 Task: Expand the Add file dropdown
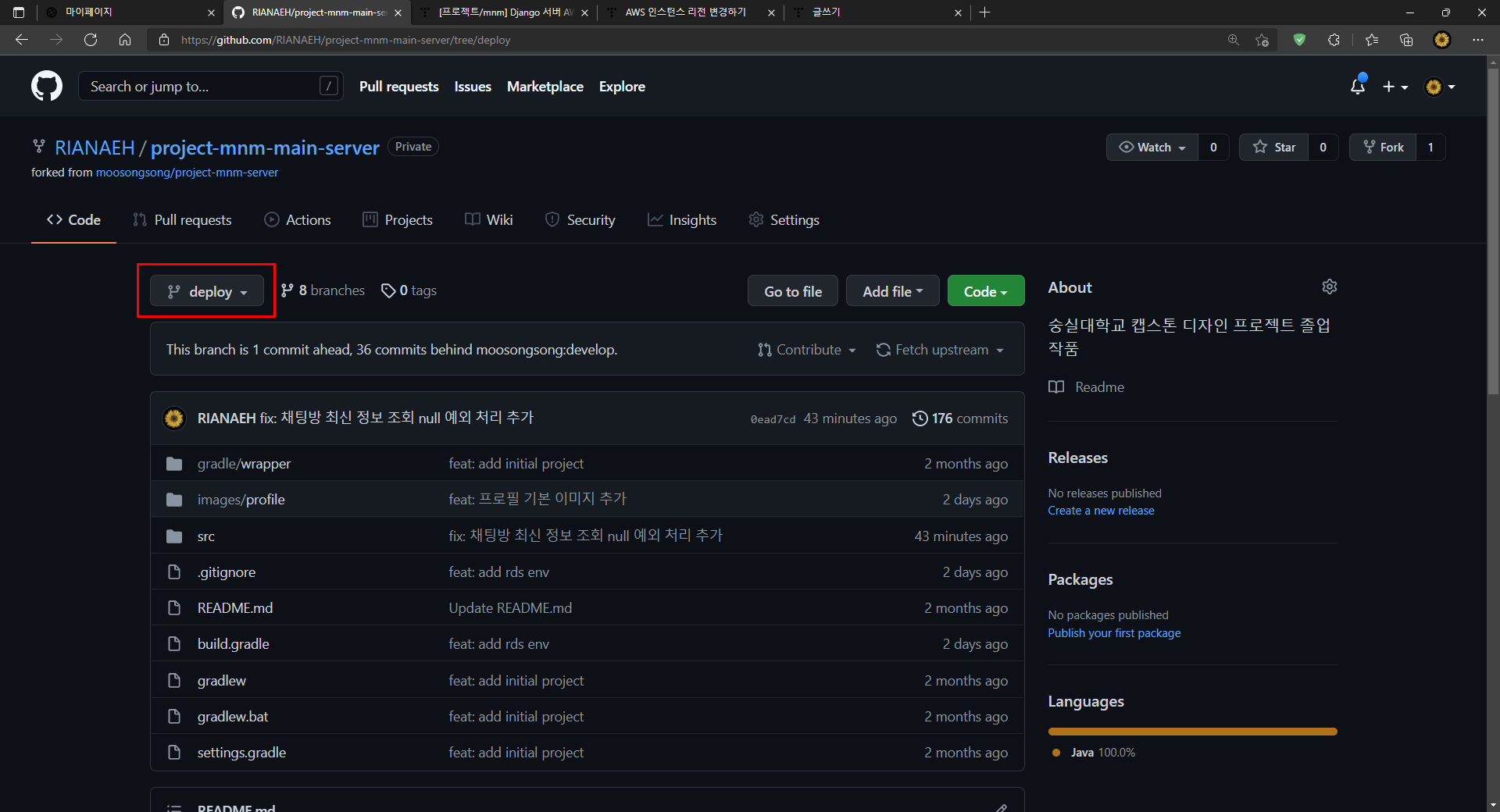tap(892, 291)
